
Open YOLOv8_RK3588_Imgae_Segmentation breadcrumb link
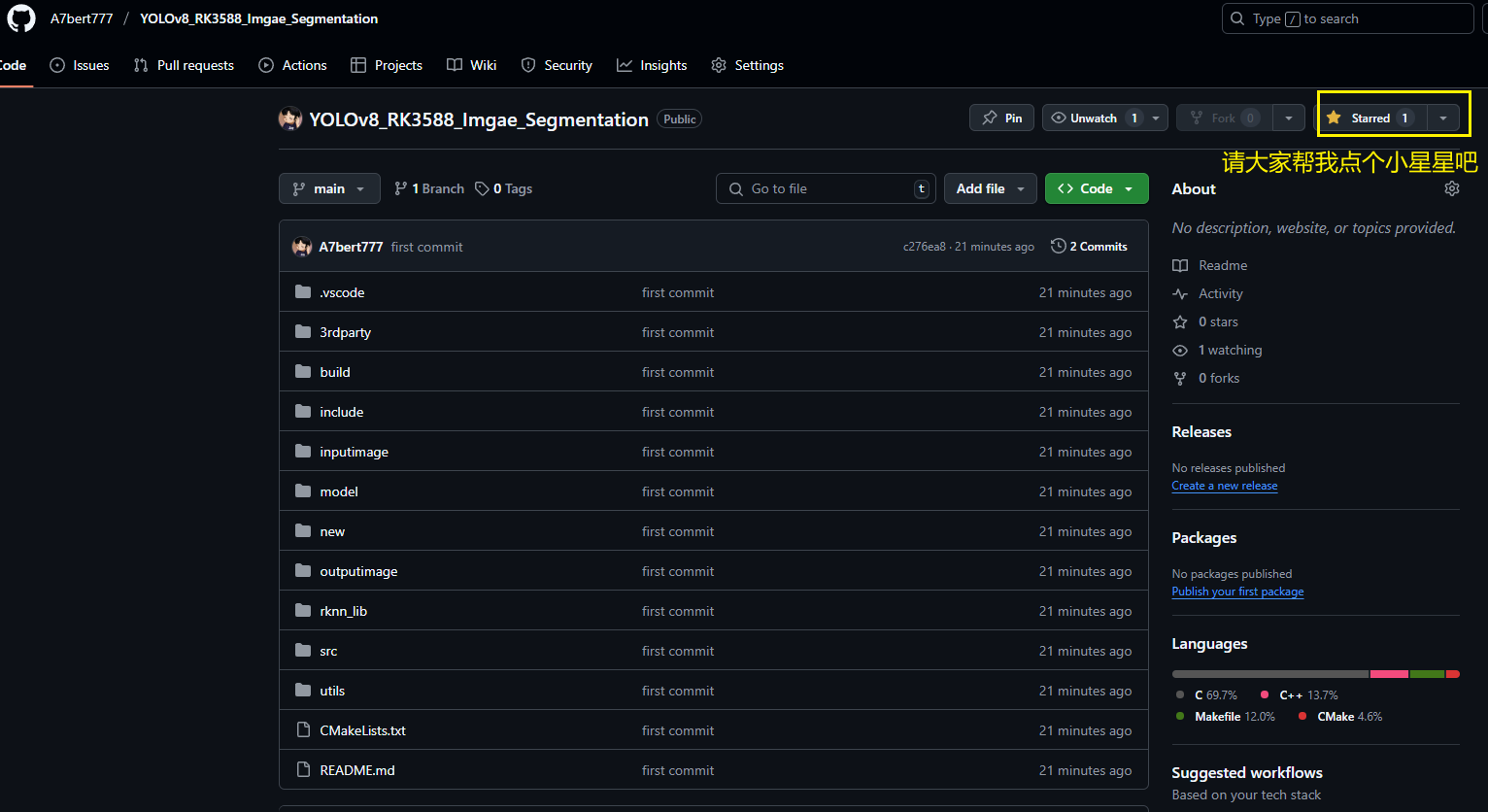tap(259, 18)
